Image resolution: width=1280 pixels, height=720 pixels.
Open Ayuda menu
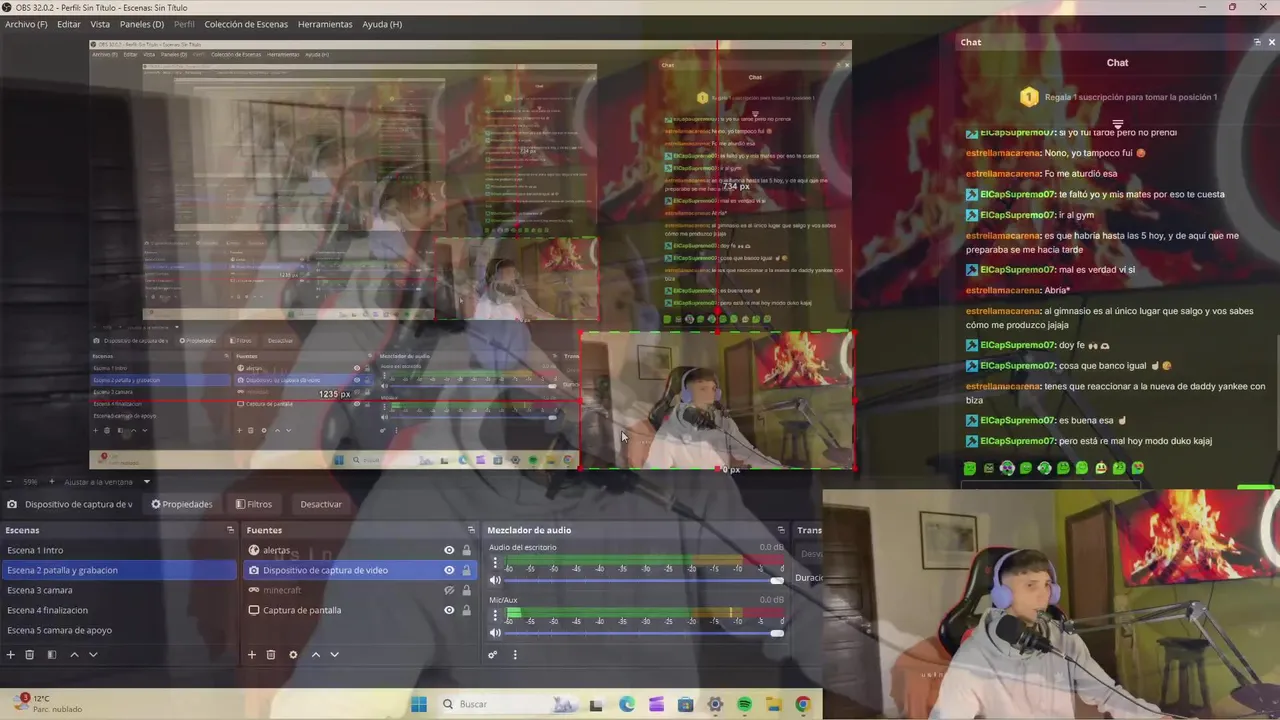(382, 24)
